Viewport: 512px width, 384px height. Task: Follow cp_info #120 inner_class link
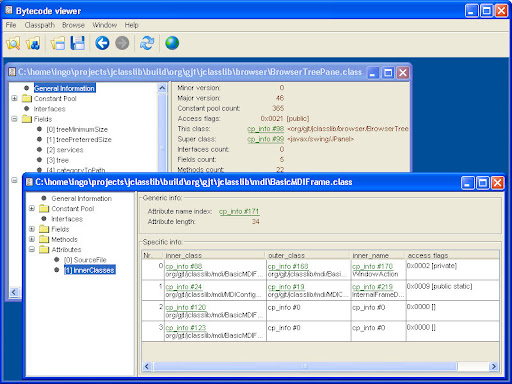(186, 307)
